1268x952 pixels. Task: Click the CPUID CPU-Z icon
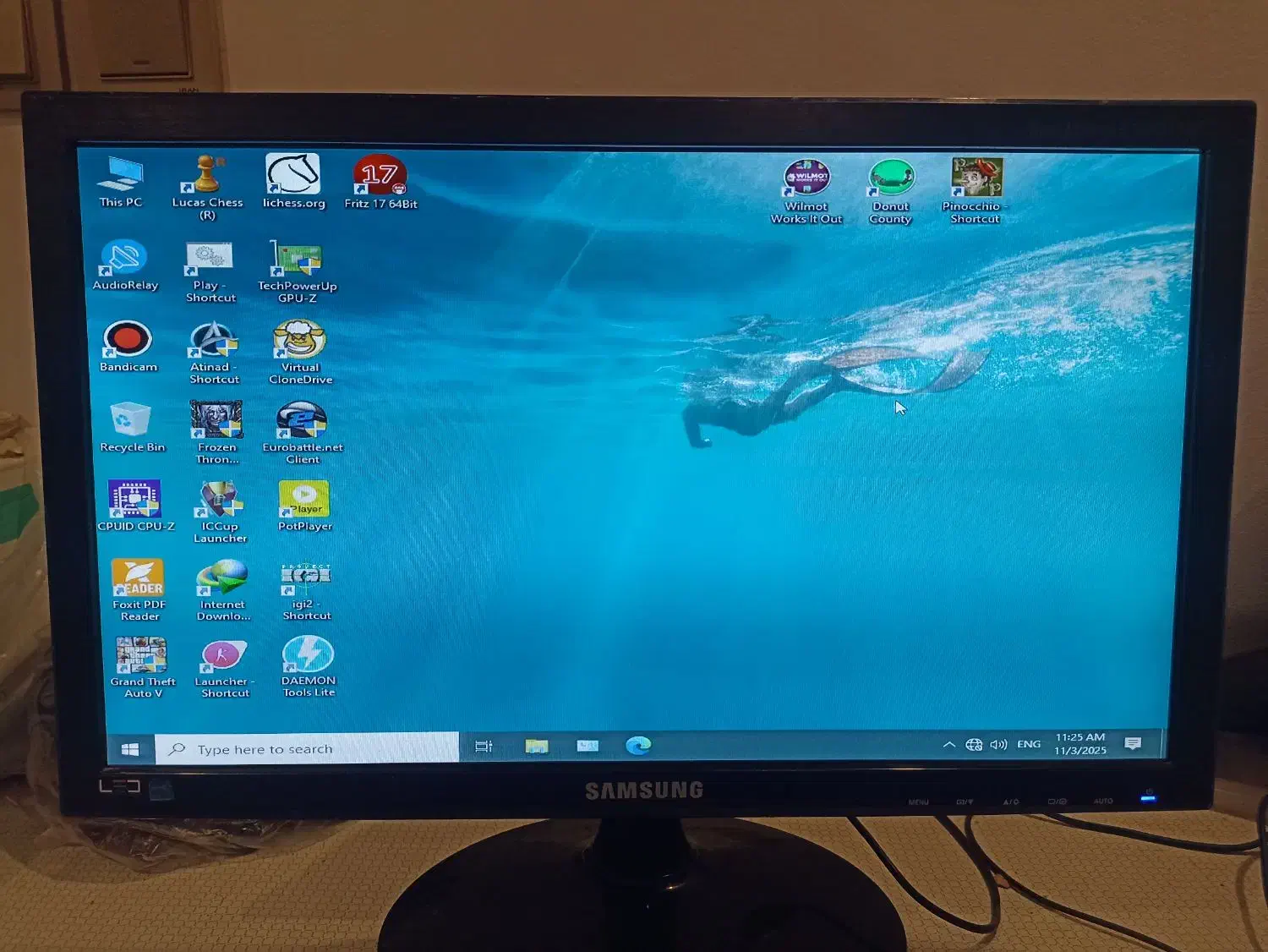(134, 500)
